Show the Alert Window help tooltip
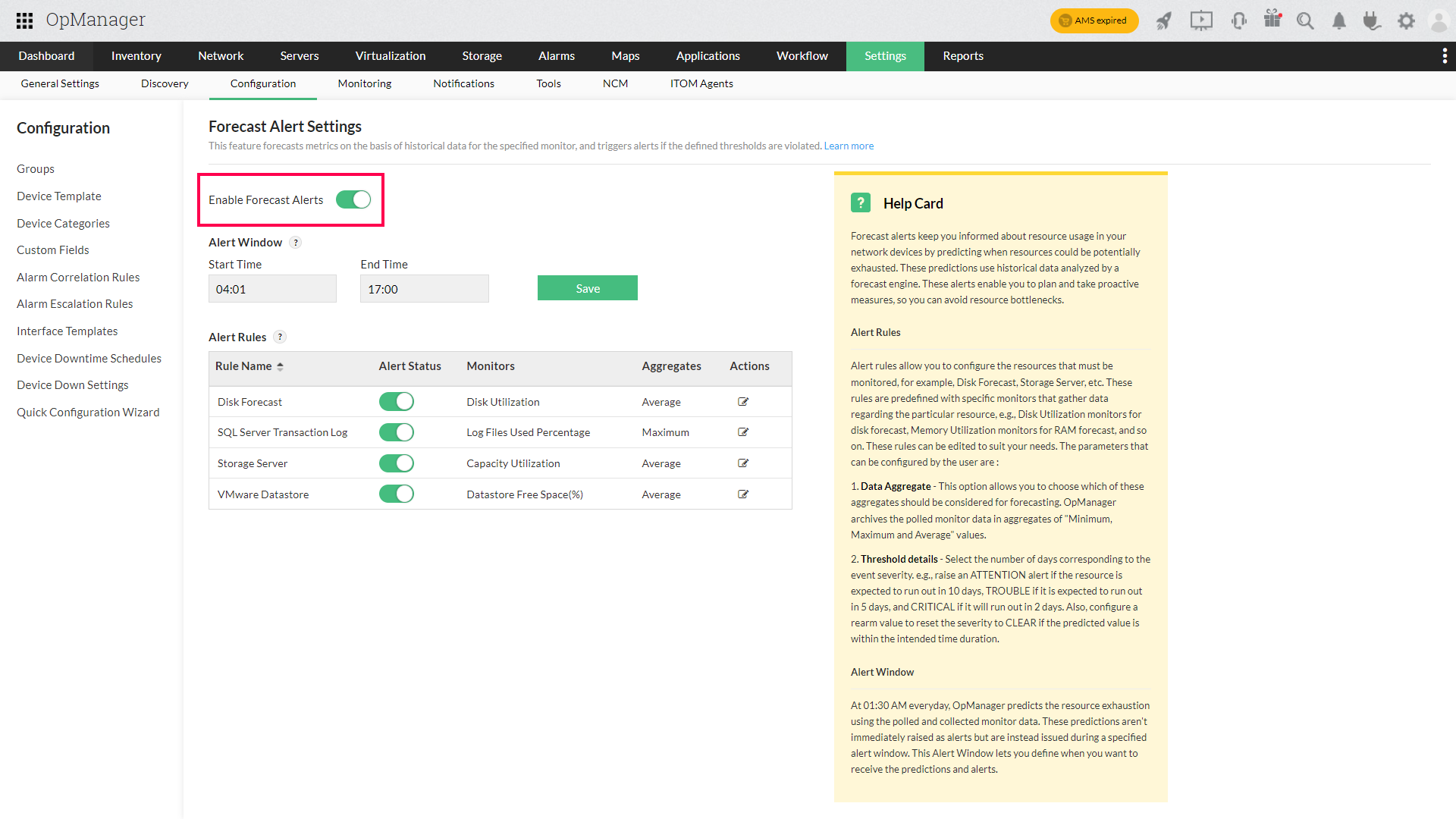This screenshot has width=1456, height=819. tap(296, 243)
